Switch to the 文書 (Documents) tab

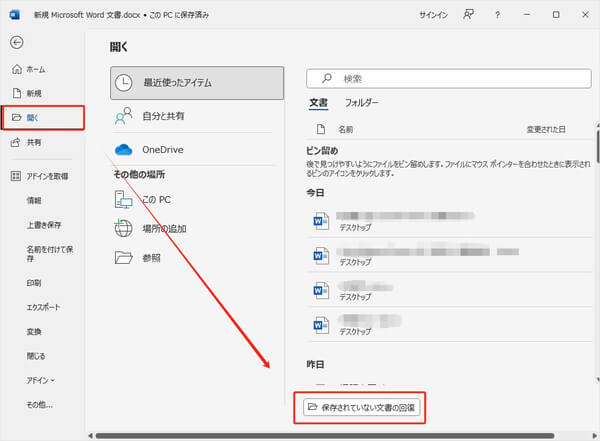(318, 103)
